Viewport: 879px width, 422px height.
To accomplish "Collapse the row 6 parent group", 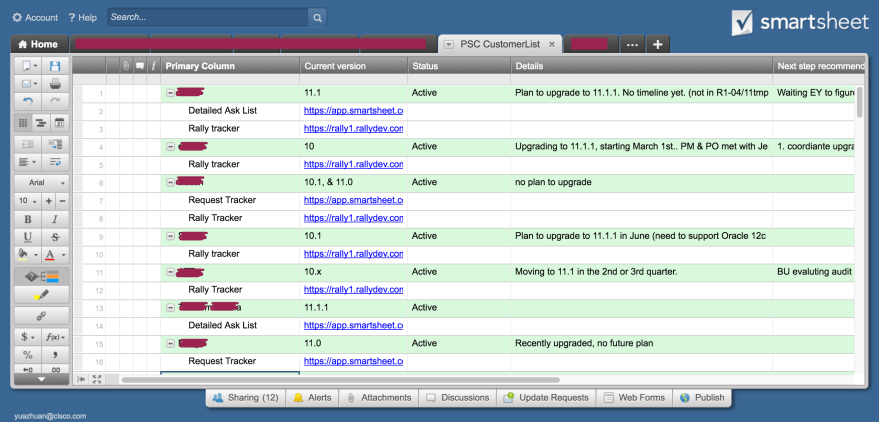I will coord(170,182).
